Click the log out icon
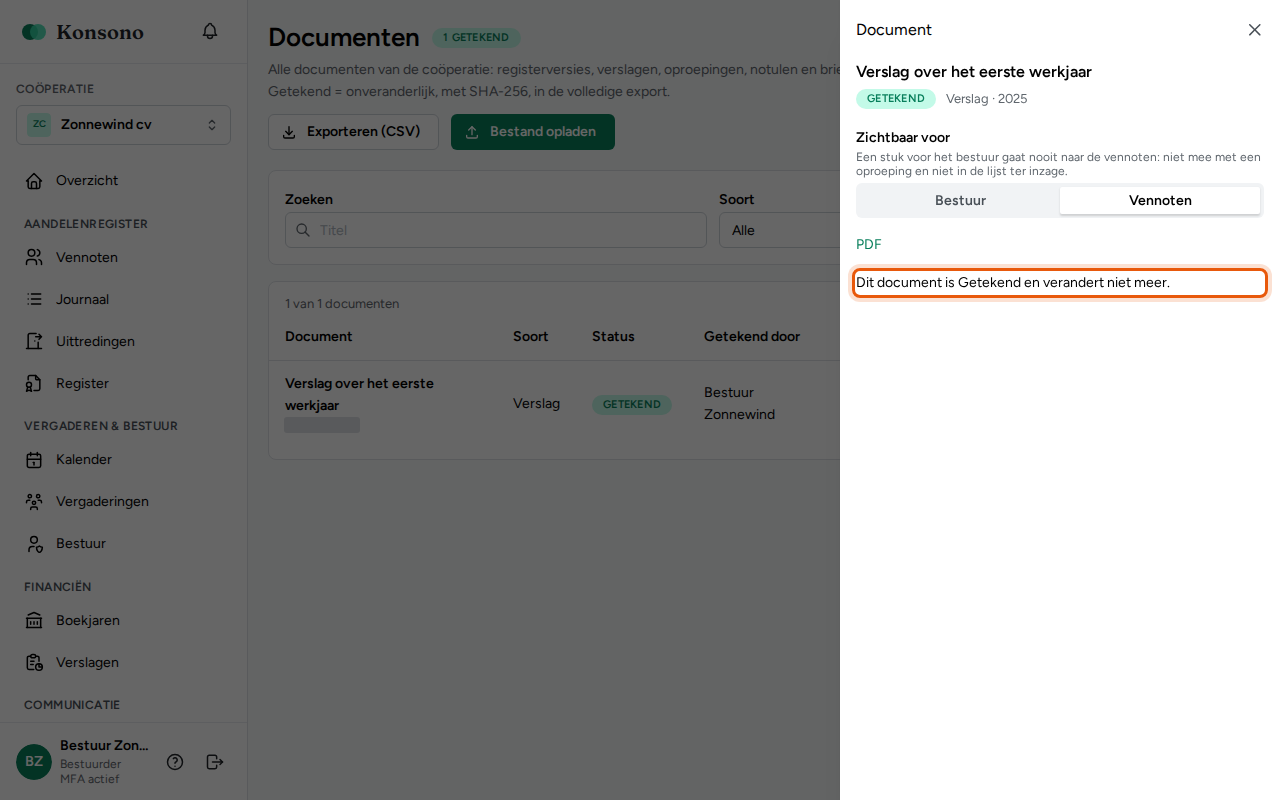This screenshot has width=1280, height=800. click(215, 762)
